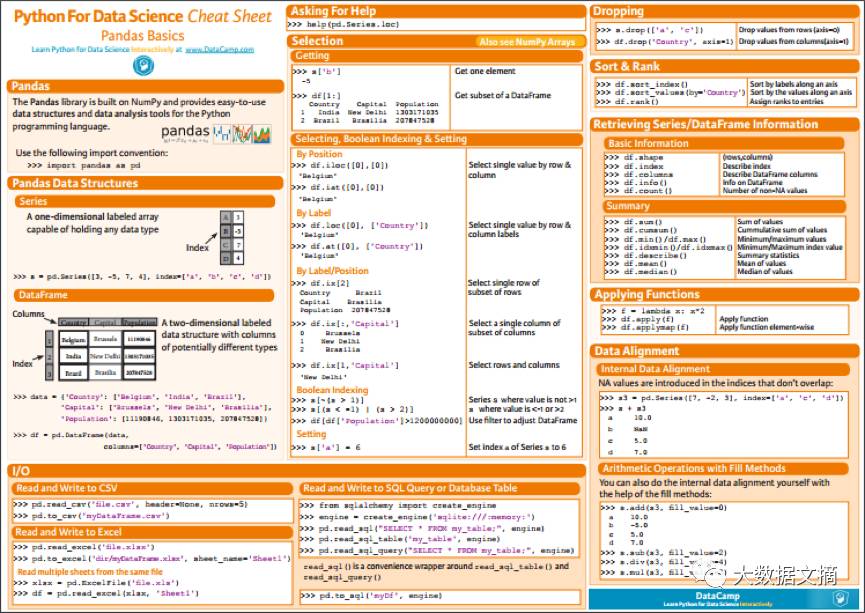The height and width of the screenshot is (613, 865).
Task: Click the Retrieving Series/DataFrame Information header
Action: (x=706, y=124)
